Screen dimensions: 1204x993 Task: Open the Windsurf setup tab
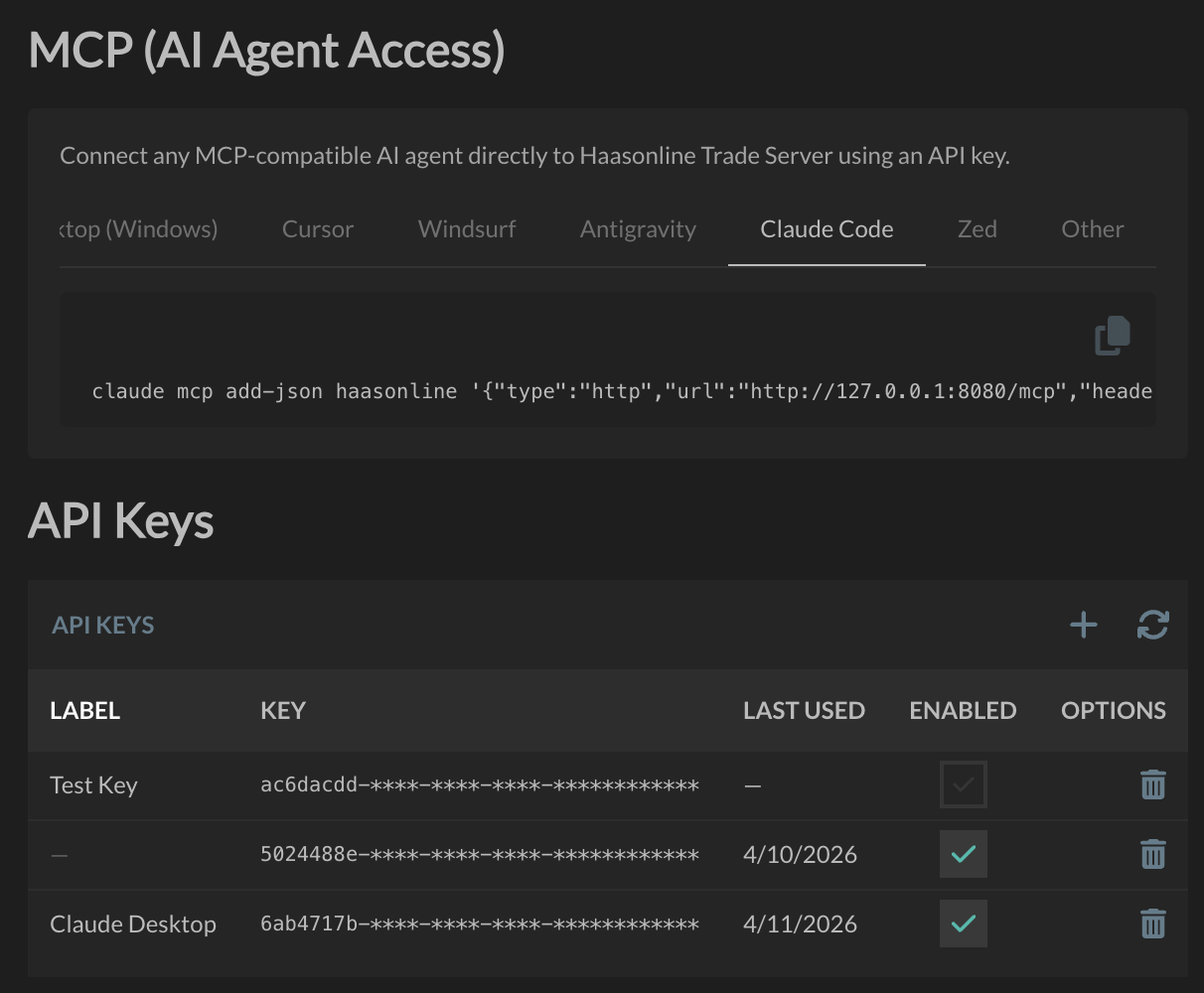point(466,228)
